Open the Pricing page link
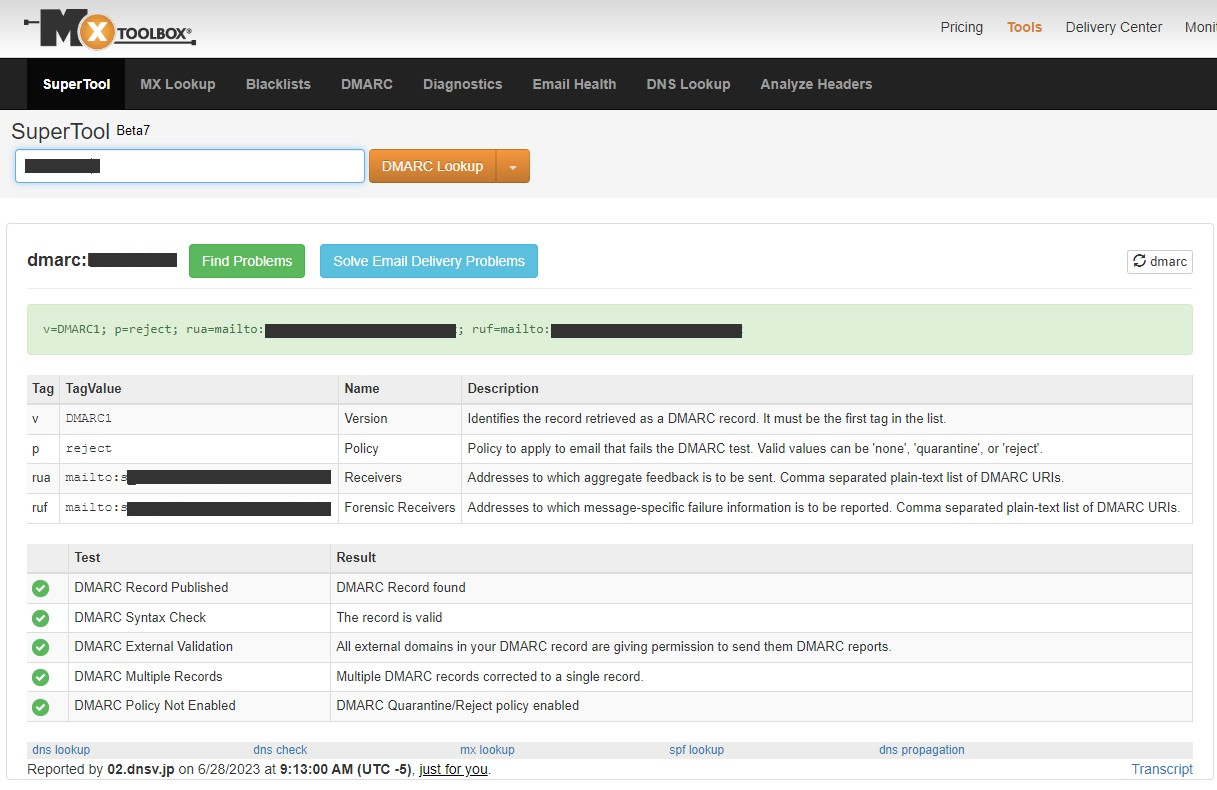Viewport: 1217px width, 790px height. pyautogui.click(x=962, y=27)
